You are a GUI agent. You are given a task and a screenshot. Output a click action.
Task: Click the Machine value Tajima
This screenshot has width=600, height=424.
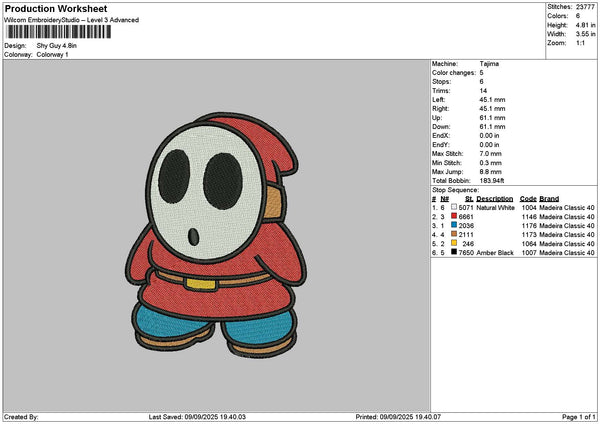coord(489,64)
